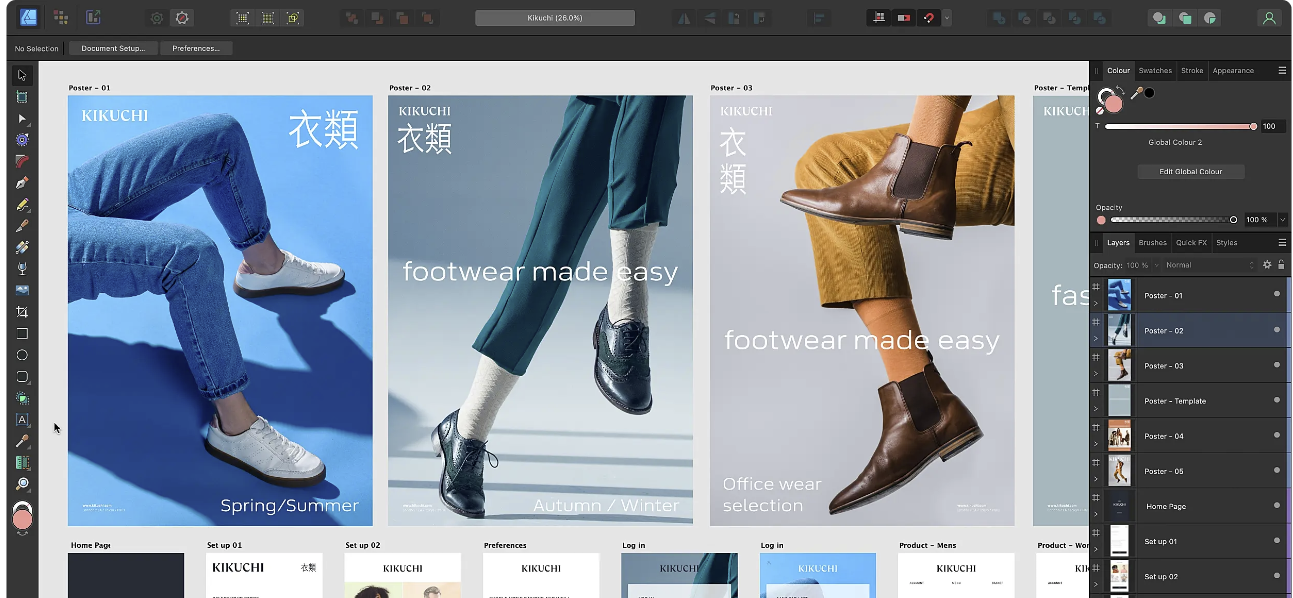This screenshot has width=1293, height=598.
Task: Toggle the Layers panel lock icon
Action: [1281, 265]
